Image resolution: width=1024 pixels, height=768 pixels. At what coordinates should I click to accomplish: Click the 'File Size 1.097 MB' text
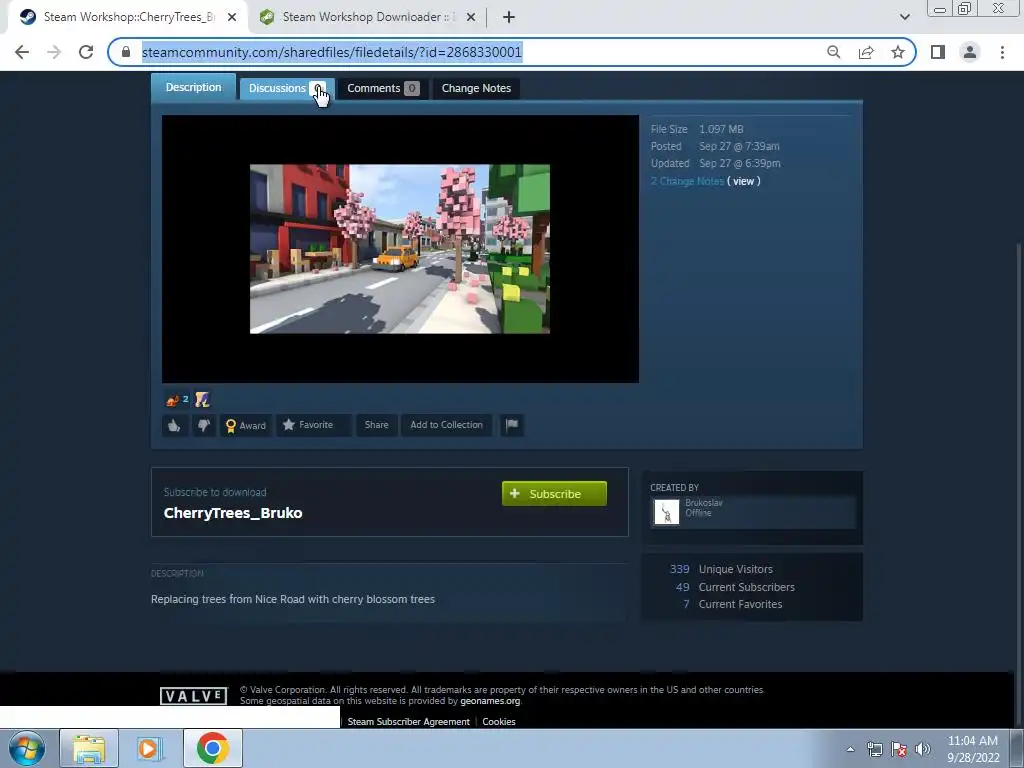tap(697, 129)
